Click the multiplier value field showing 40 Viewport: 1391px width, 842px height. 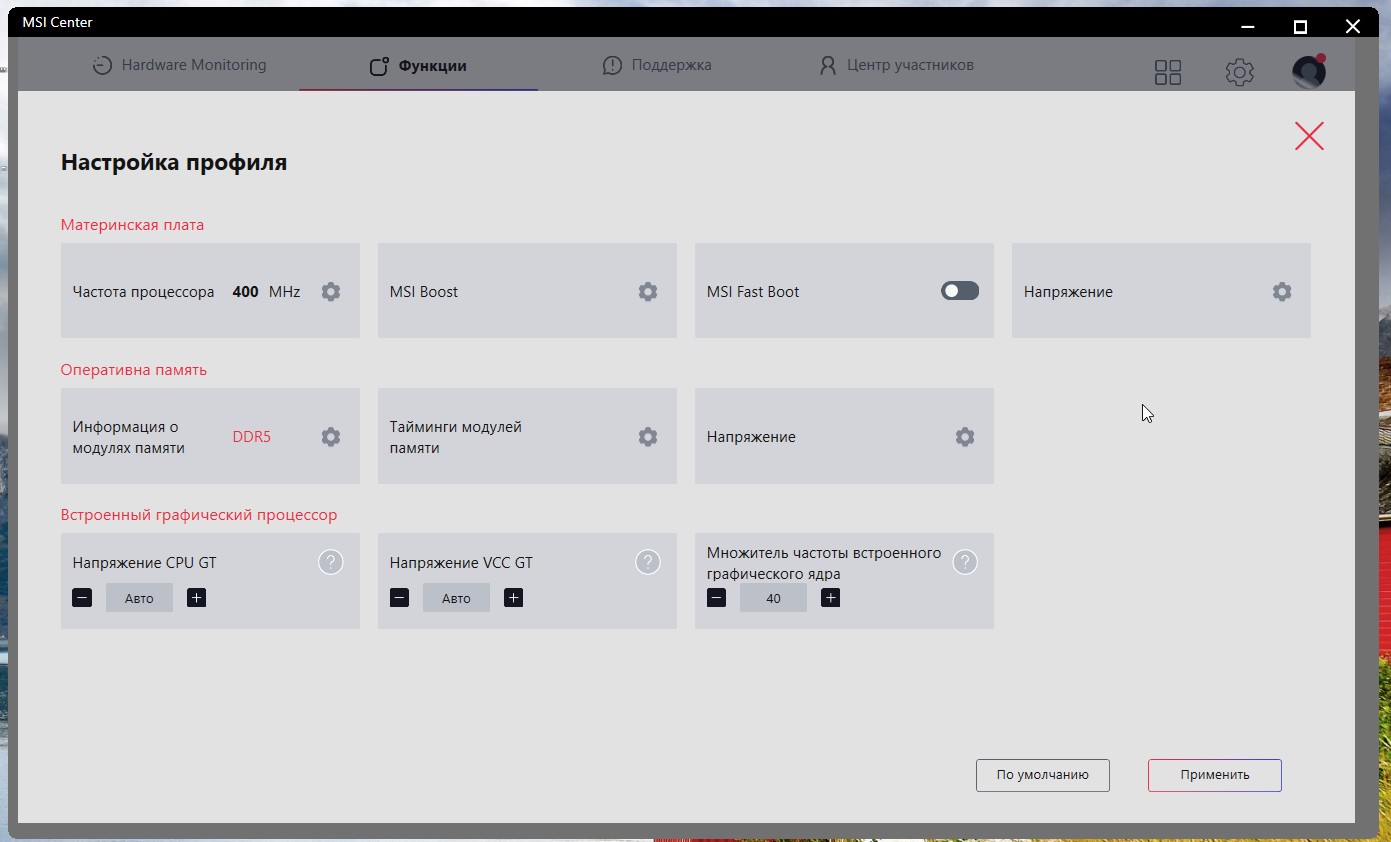pos(773,598)
